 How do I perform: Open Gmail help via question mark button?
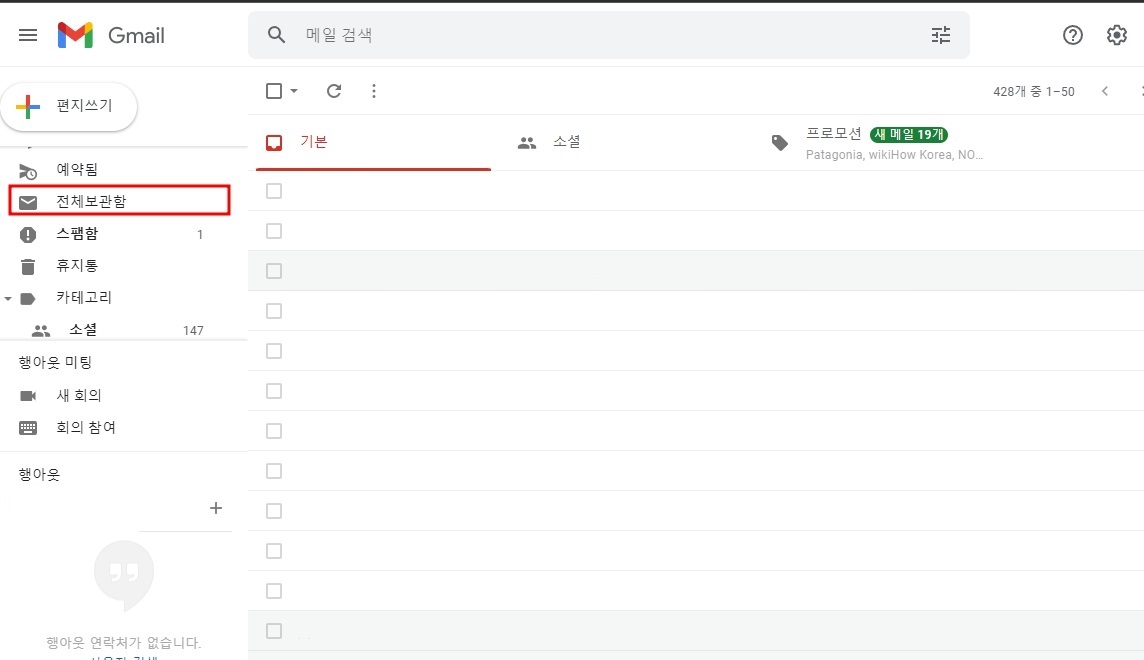(x=1072, y=34)
